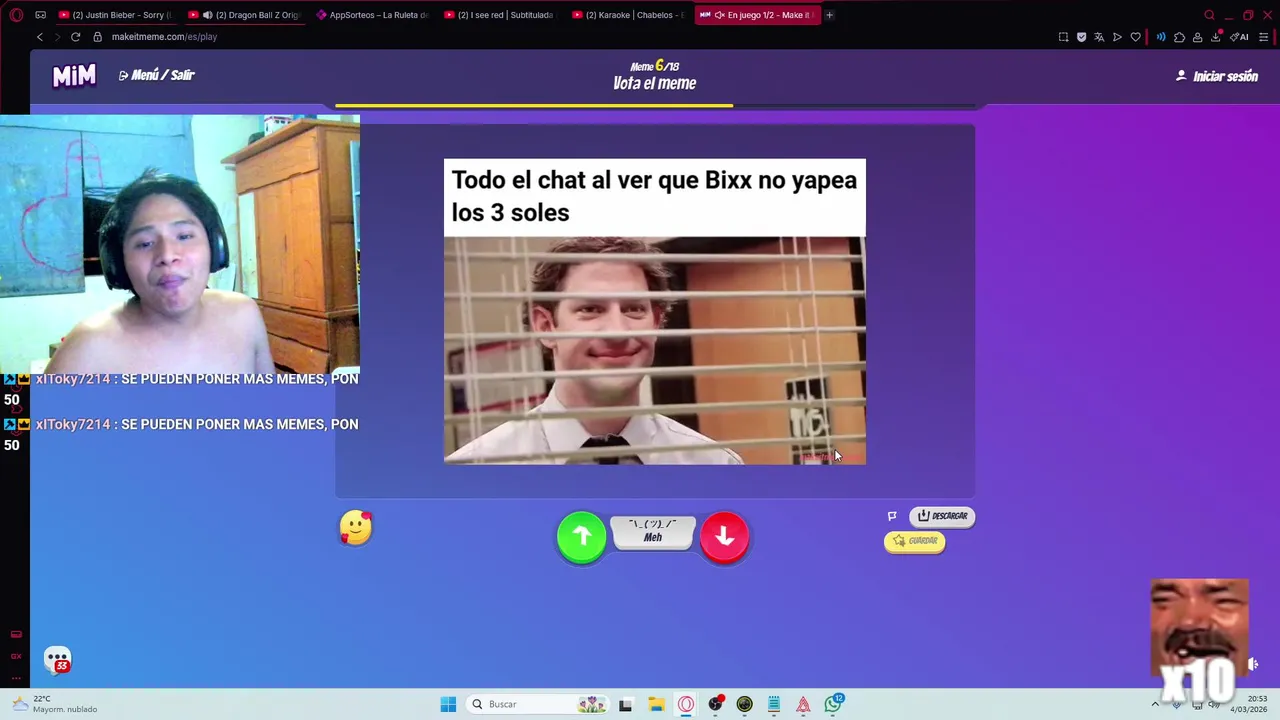Go back in browser history
This screenshot has height=720, width=1280.
coord(40,37)
